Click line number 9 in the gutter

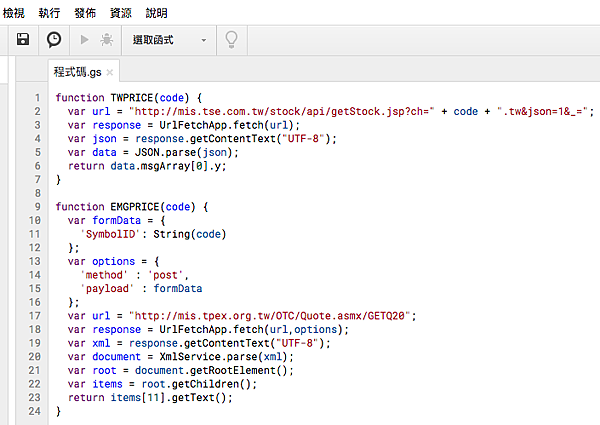36,206
